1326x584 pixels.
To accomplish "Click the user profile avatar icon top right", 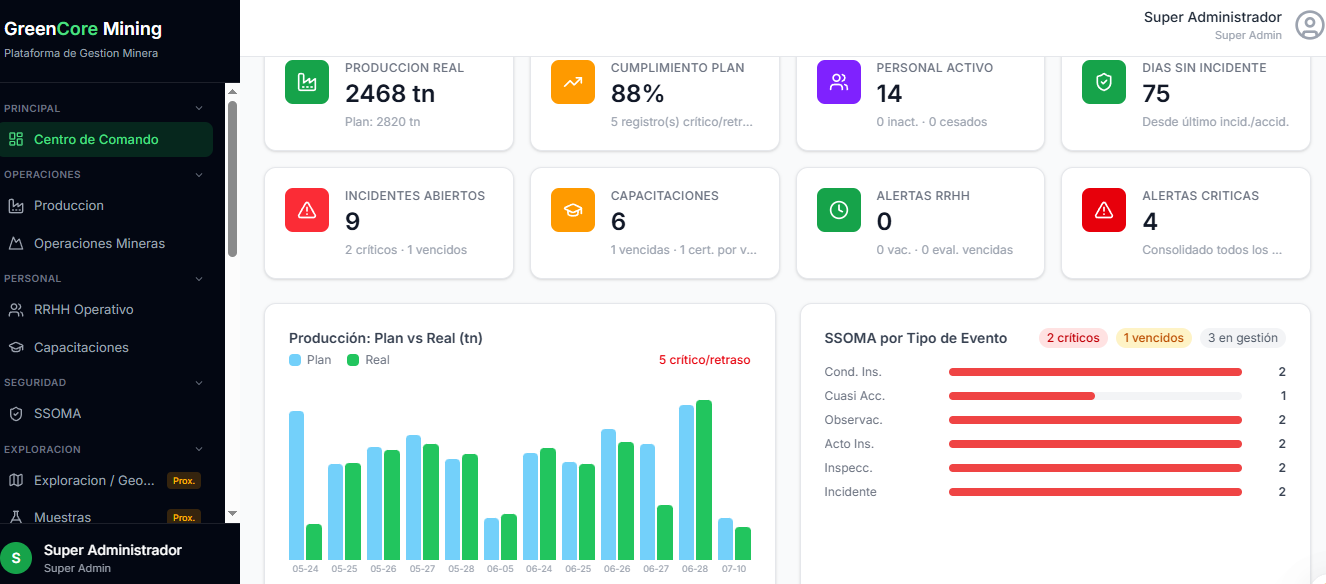I will click(x=1309, y=25).
